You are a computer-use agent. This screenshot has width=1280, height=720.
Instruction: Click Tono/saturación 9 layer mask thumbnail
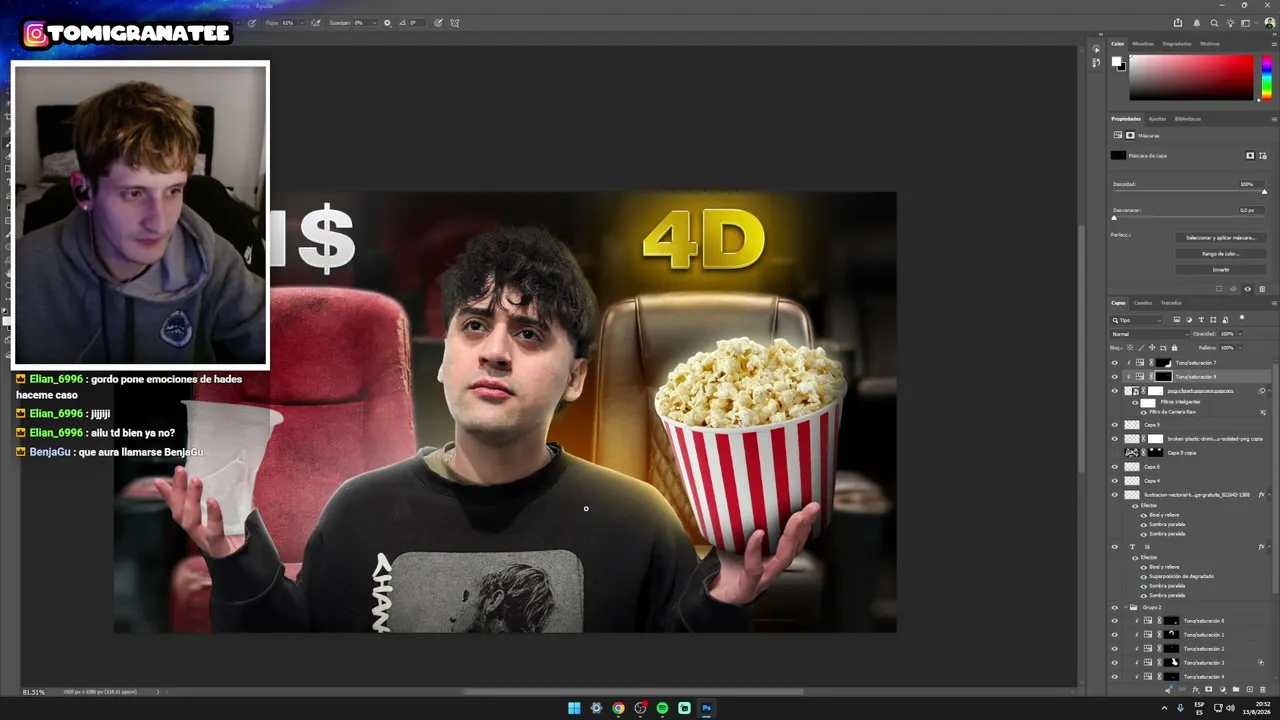pos(1164,377)
